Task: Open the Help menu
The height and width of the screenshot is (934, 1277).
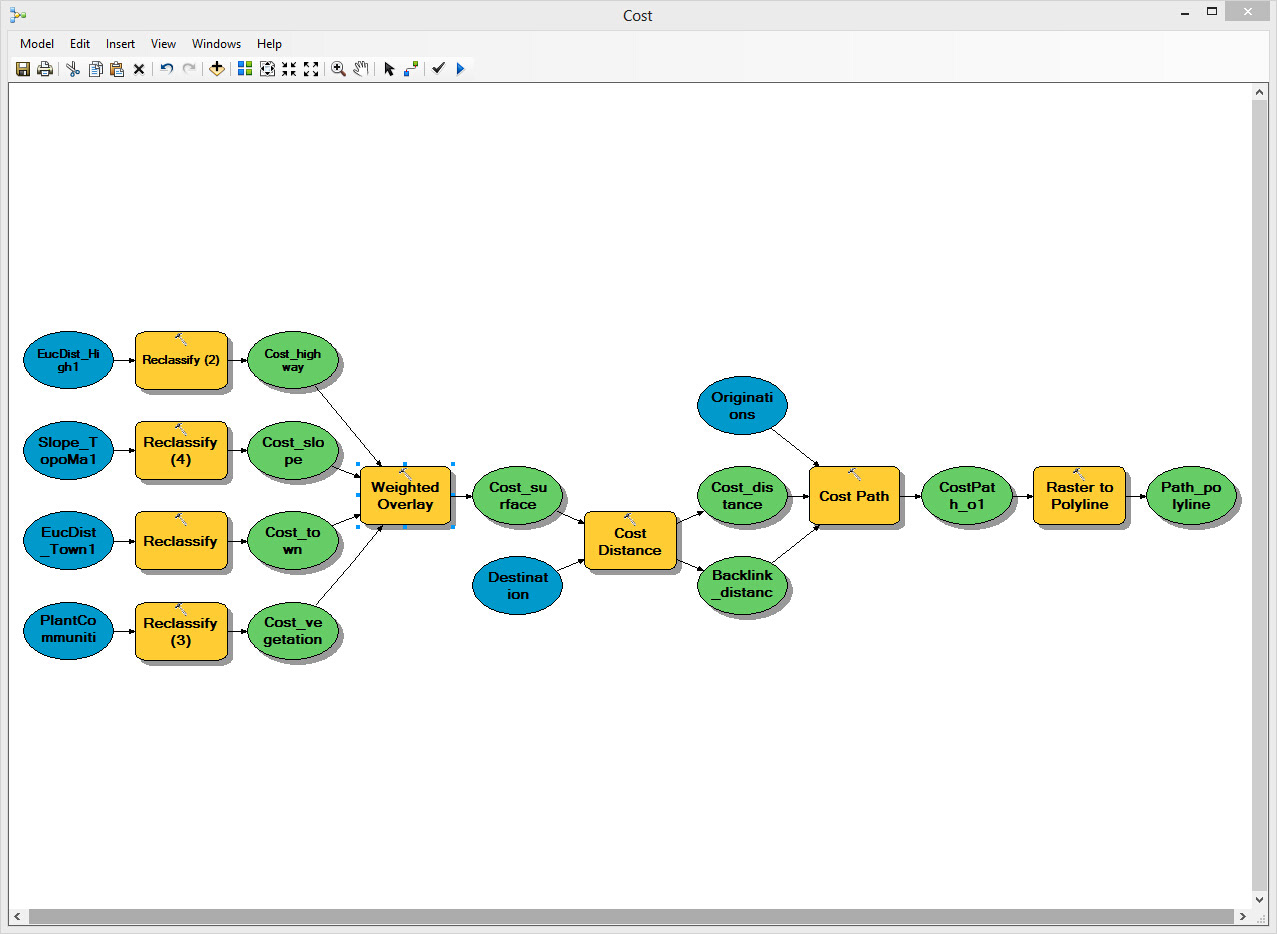Action: tap(269, 44)
